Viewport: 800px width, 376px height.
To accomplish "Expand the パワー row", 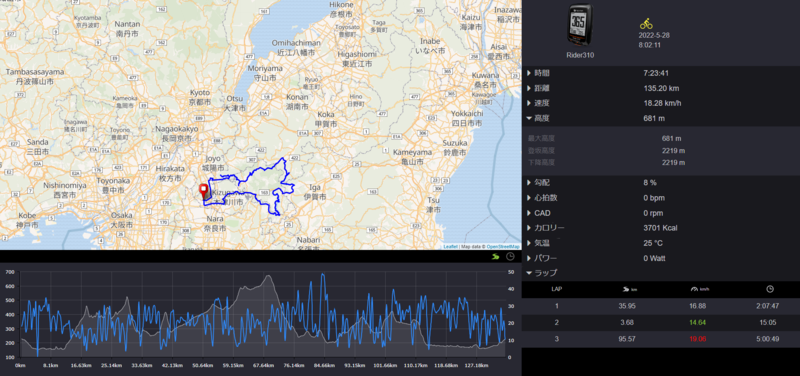I will click(530, 258).
